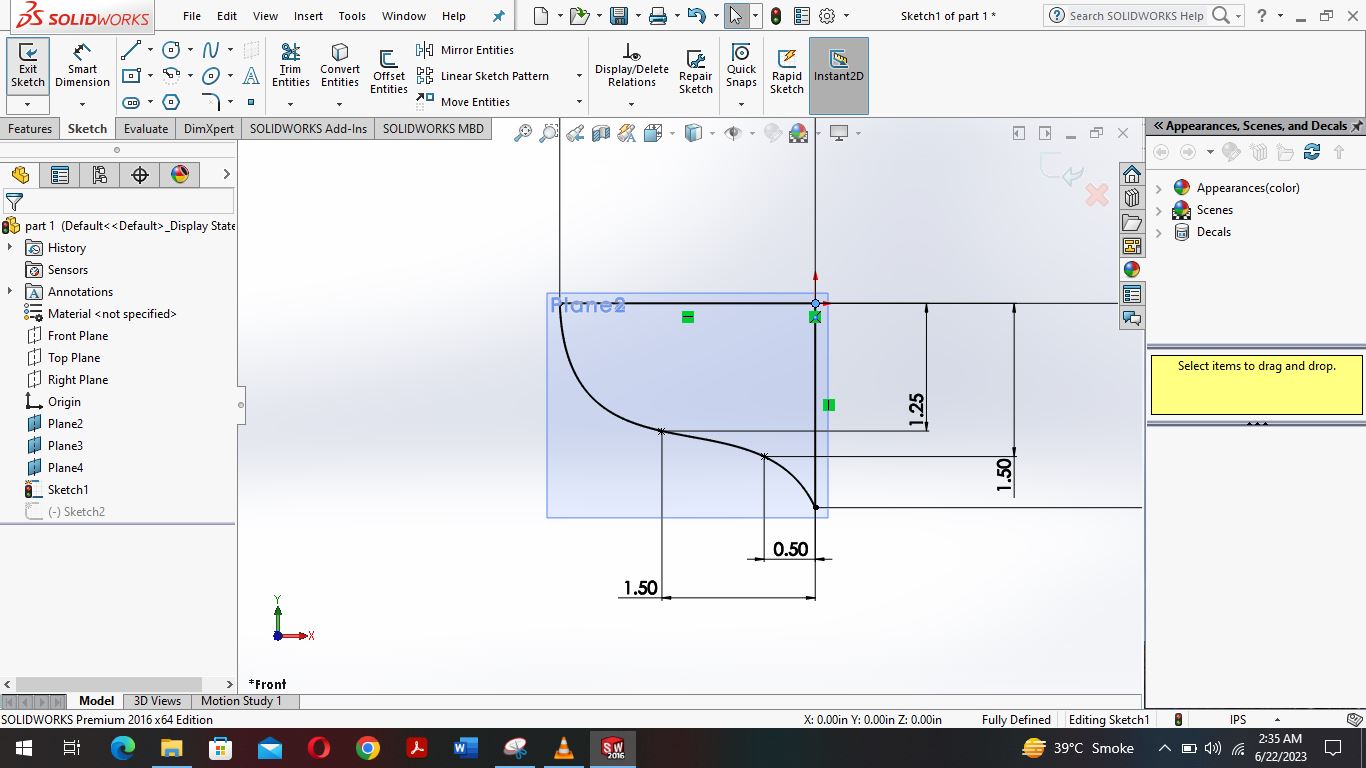Image resolution: width=1366 pixels, height=768 pixels.
Task: Click the Section View icon
Action: 601,133
